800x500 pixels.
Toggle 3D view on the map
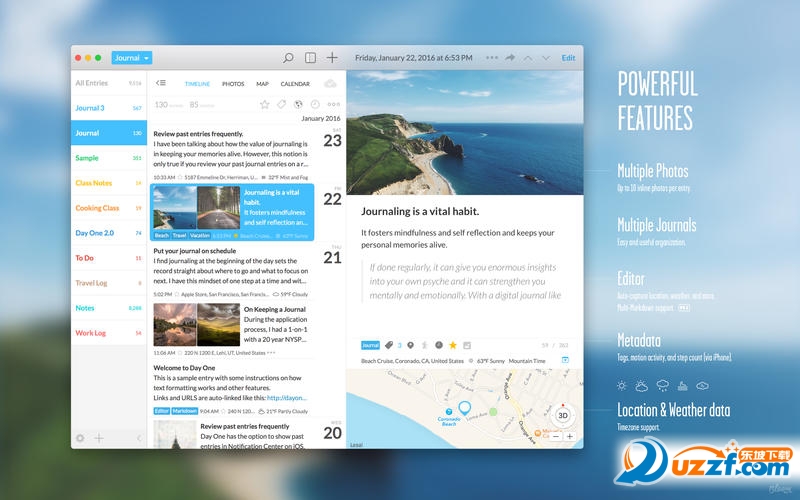click(x=563, y=415)
